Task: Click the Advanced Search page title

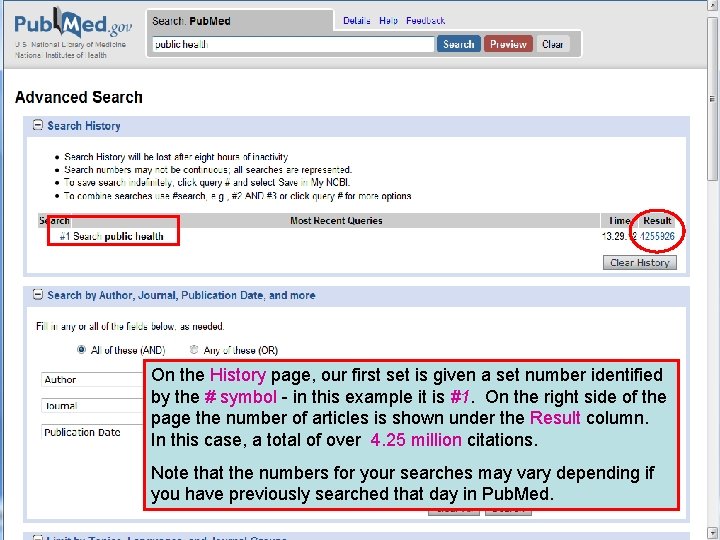Action: tap(79, 97)
